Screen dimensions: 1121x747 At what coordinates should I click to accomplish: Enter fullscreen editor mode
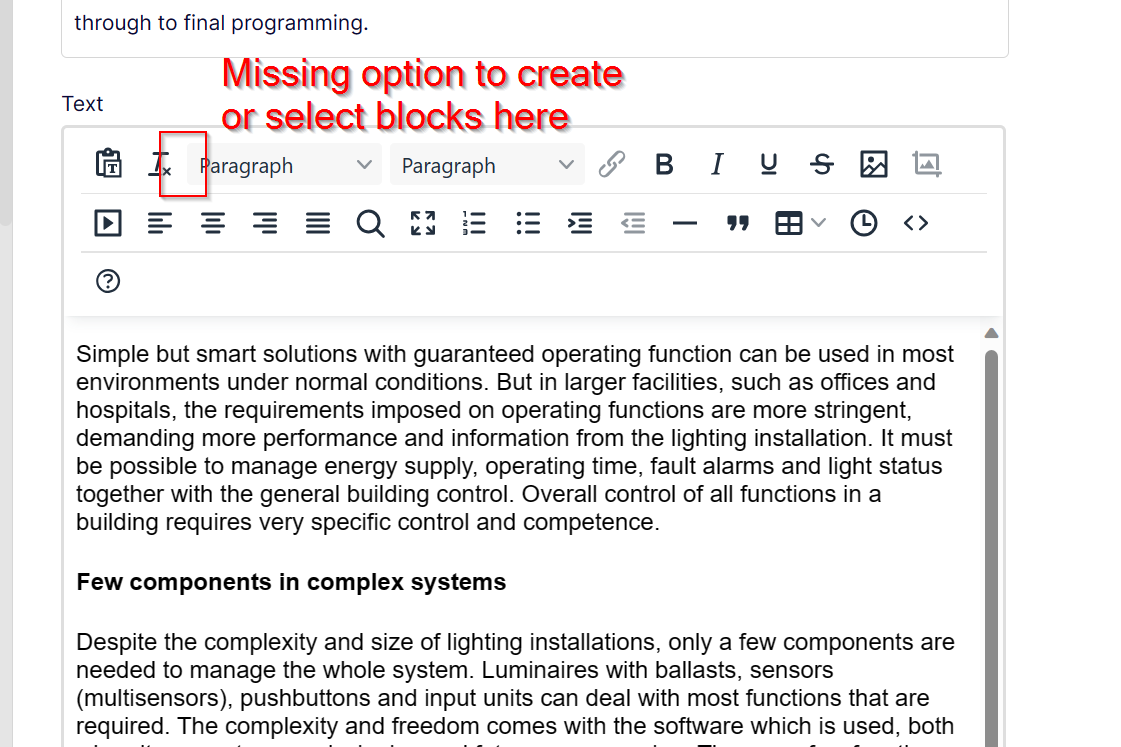423,223
